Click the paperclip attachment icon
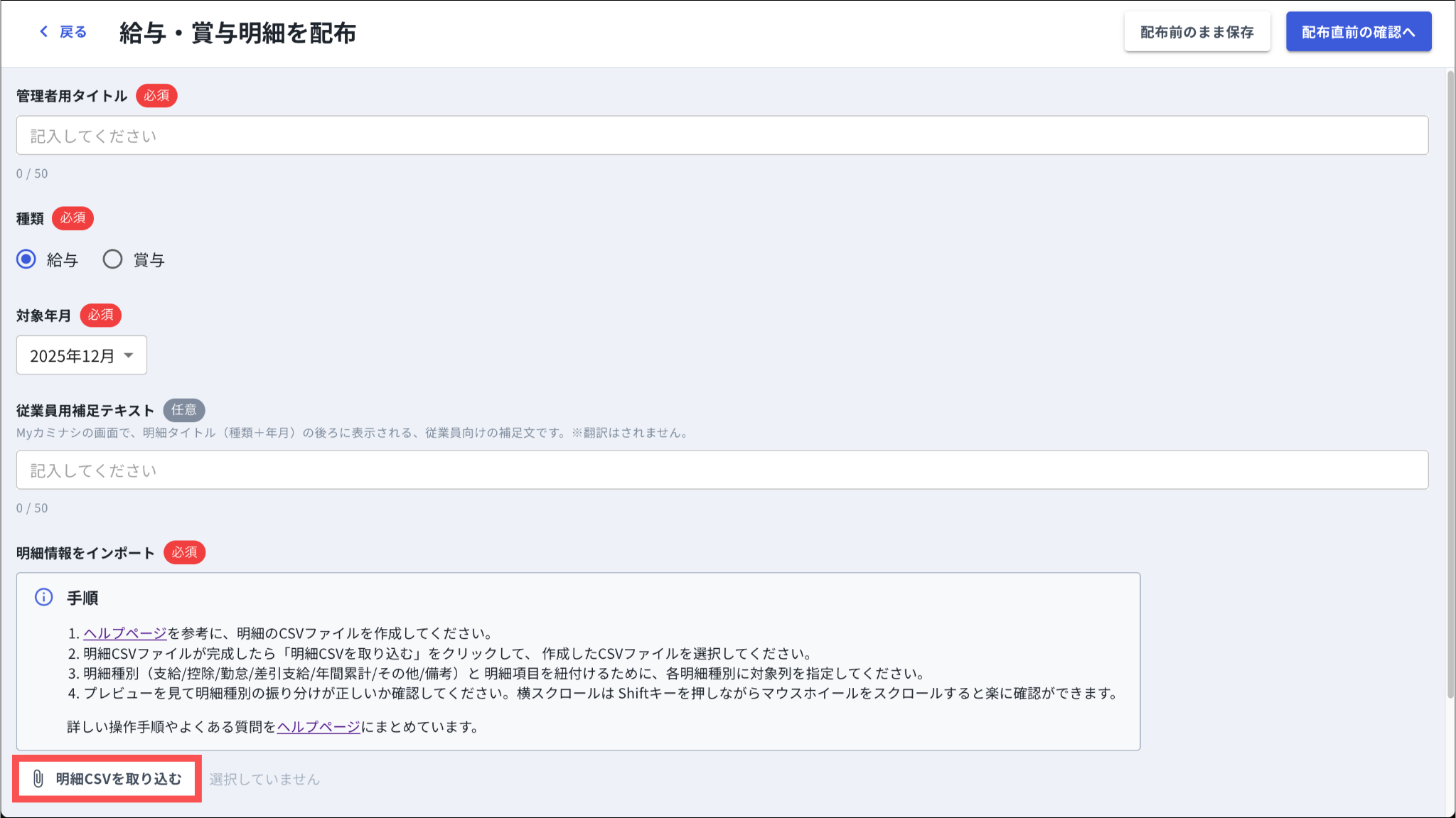This screenshot has width=1456, height=818. [38, 779]
